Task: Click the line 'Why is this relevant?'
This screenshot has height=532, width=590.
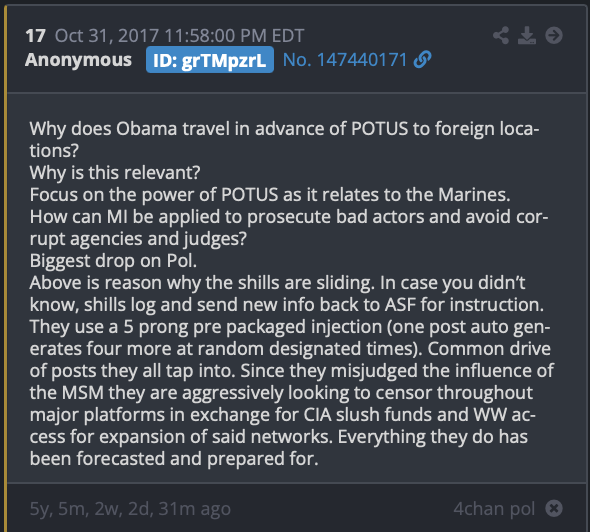Action: coord(115,173)
